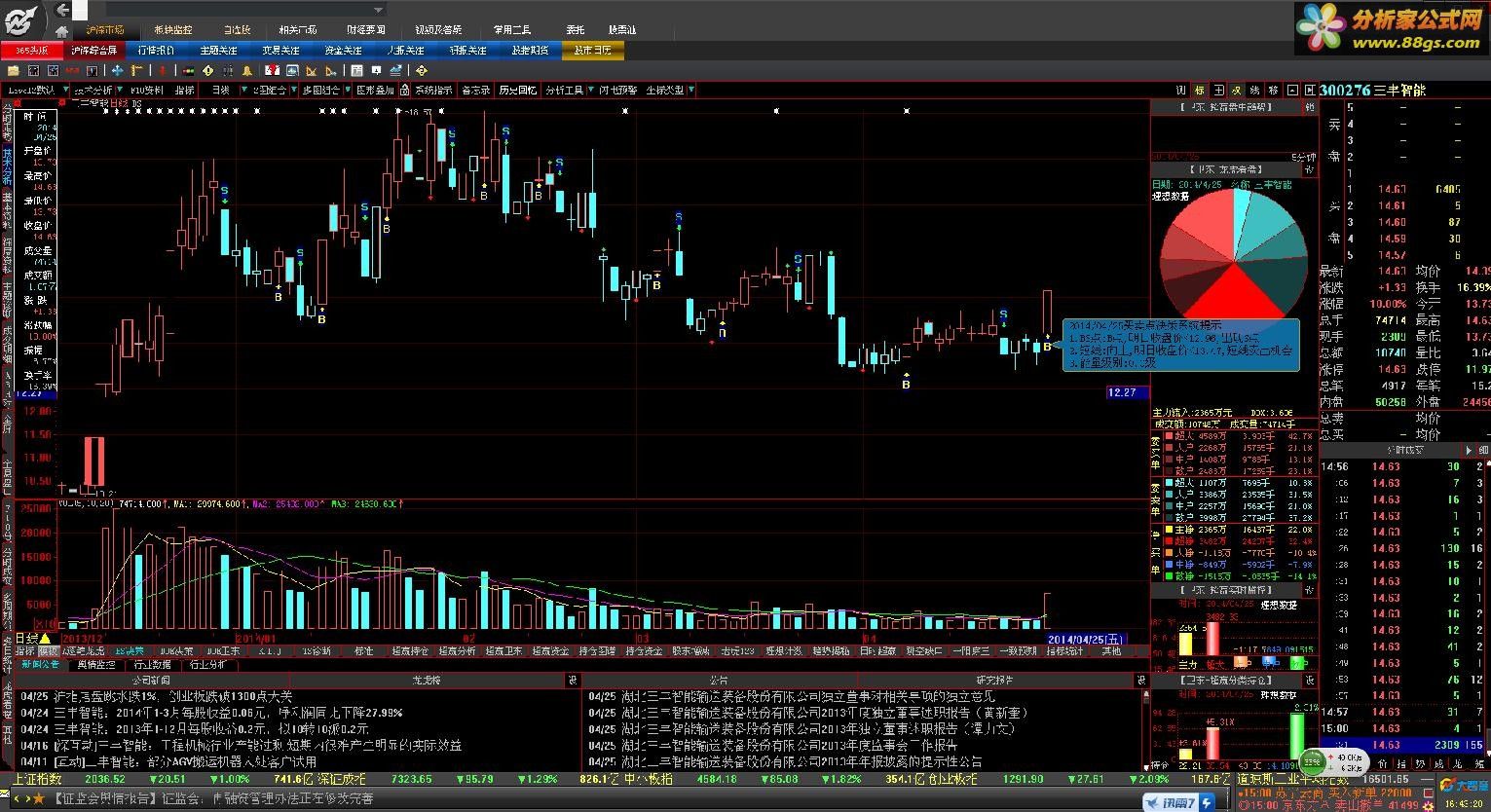Image resolution: width=1491 pixels, height=812 pixels.
Task: Open the 研究报告 column header
Action: [994, 680]
